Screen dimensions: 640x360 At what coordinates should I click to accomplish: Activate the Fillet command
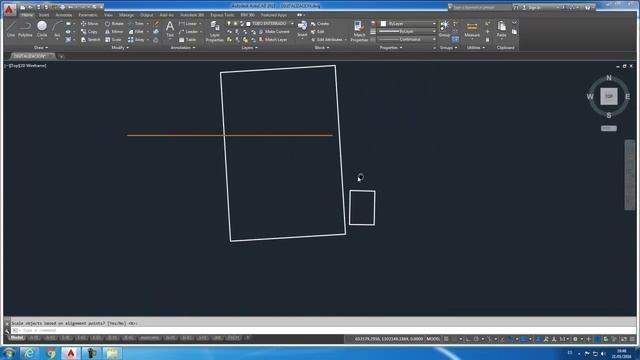click(136, 32)
